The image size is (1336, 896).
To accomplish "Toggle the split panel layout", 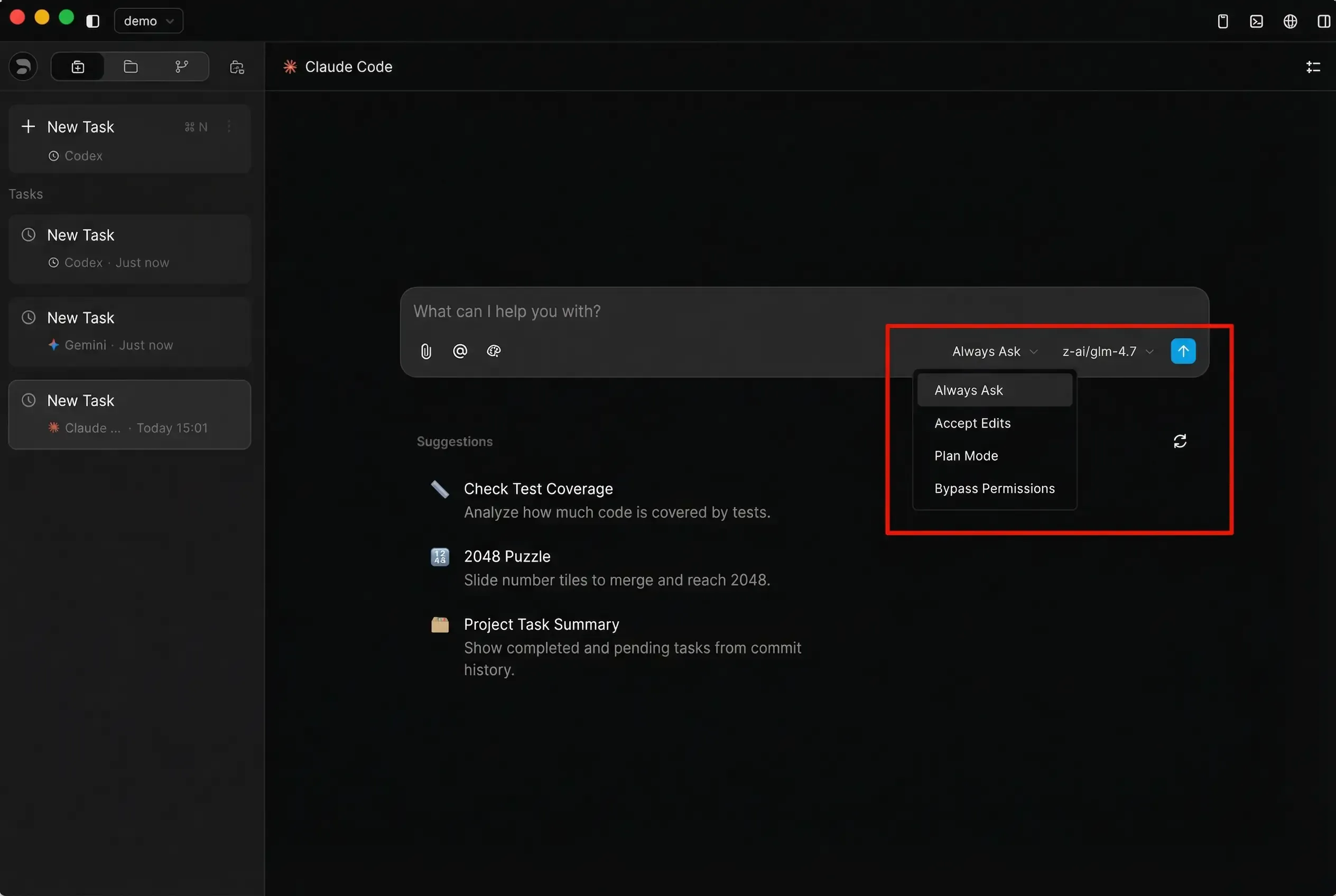I will [x=1323, y=21].
